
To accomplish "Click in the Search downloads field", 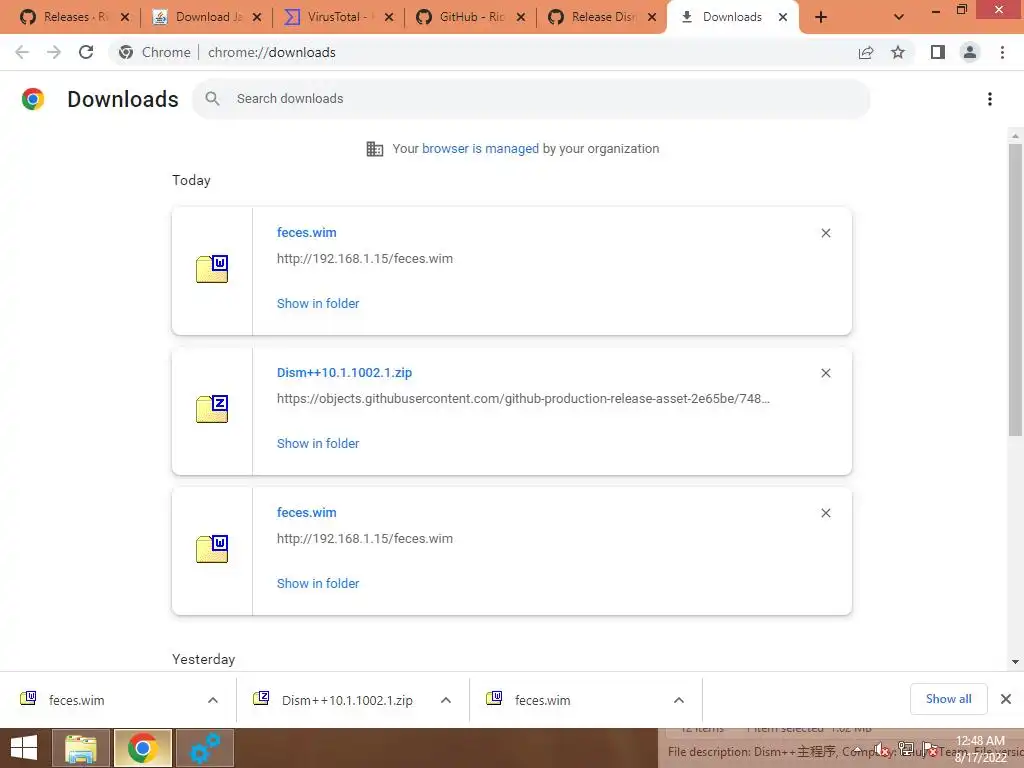I will pyautogui.click(x=531, y=99).
